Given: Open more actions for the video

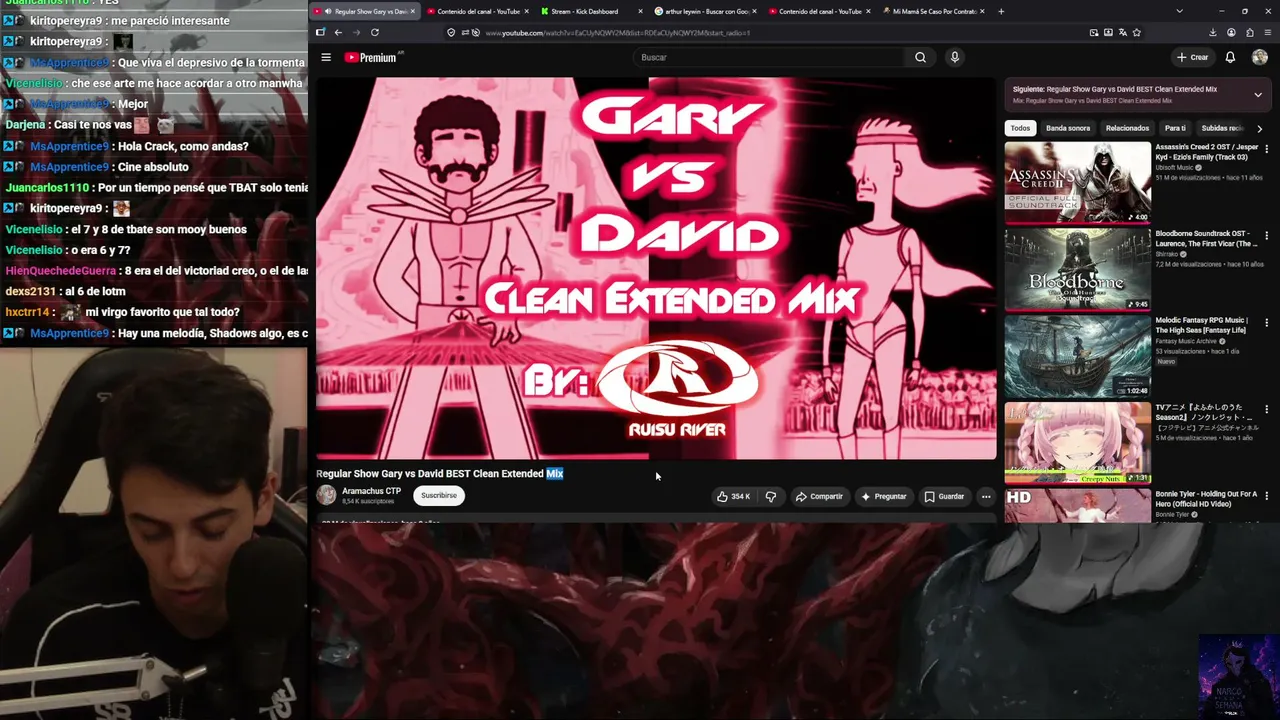Looking at the screenshot, I should (986, 496).
